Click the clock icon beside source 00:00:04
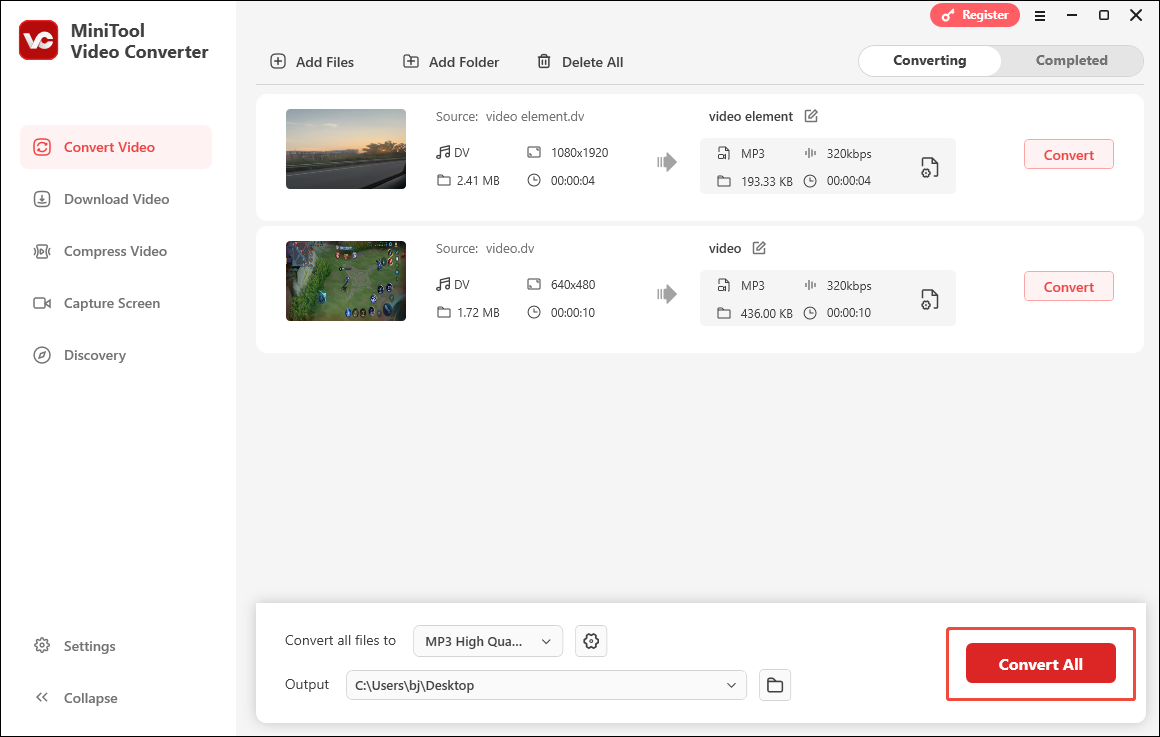This screenshot has width=1160, height=737. tap(533, 180)
